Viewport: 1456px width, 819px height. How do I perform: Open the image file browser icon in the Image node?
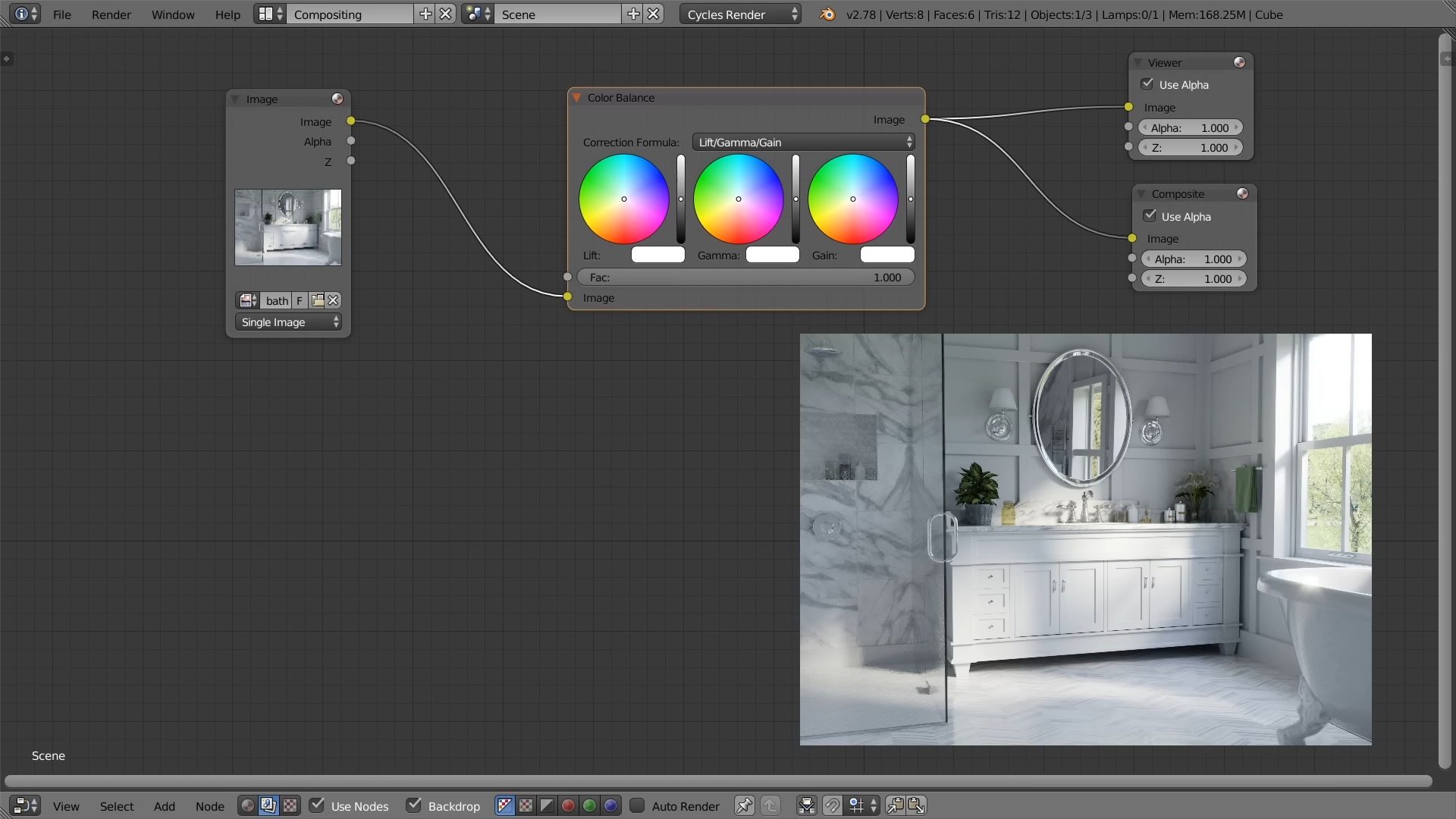pos(318,300)
